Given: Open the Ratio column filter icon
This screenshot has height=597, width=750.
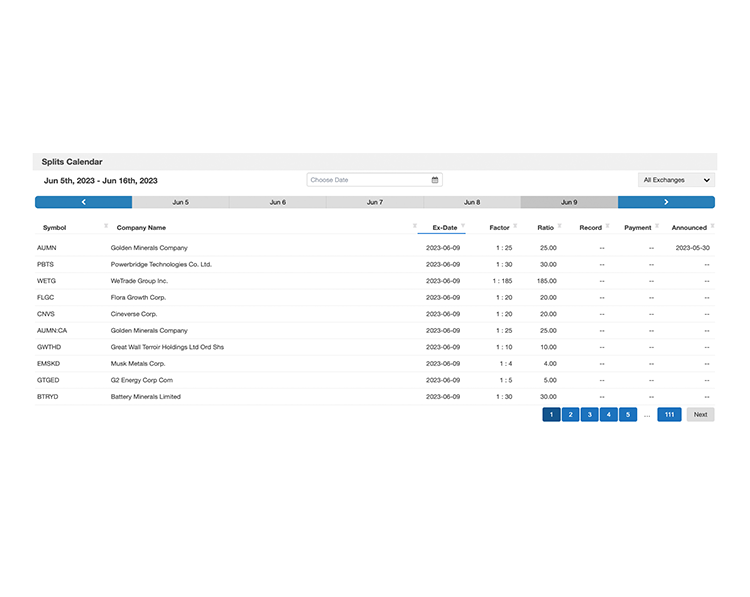Looking at the screenshot, I should (559, 227).
